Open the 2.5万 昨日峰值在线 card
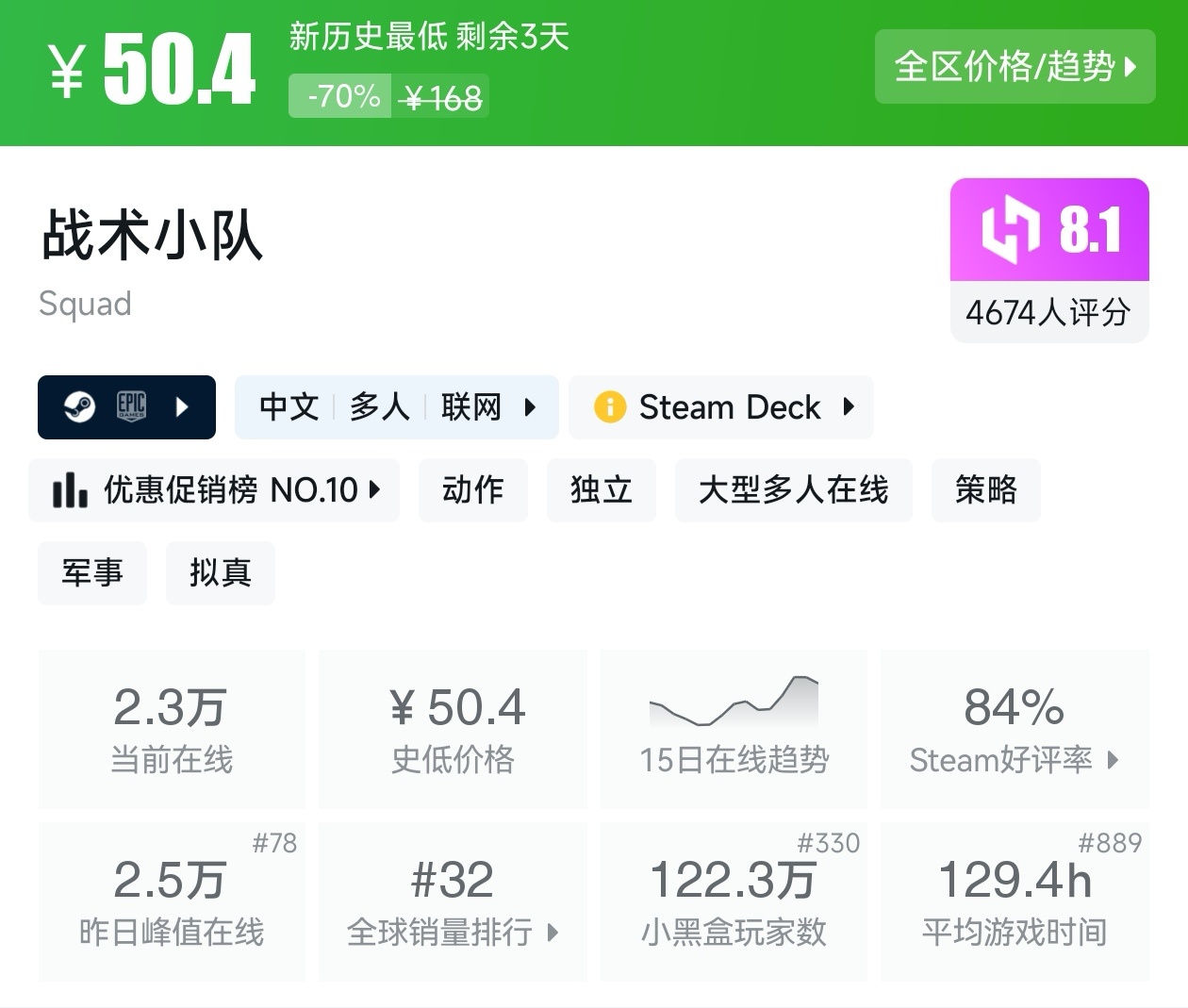Screen dimensions: 1188x1008 tap(172, 901)
